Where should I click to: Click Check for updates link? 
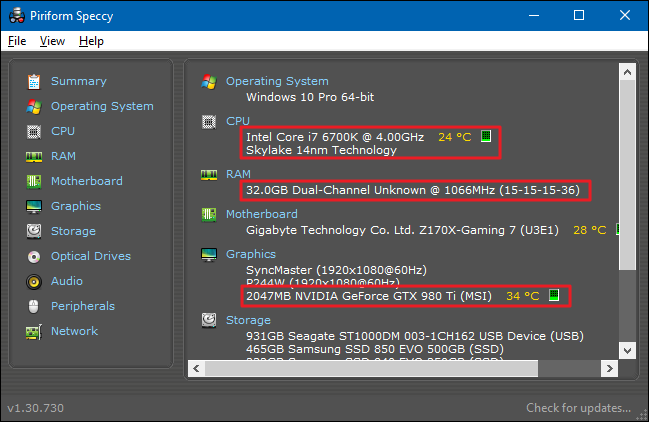578,408
